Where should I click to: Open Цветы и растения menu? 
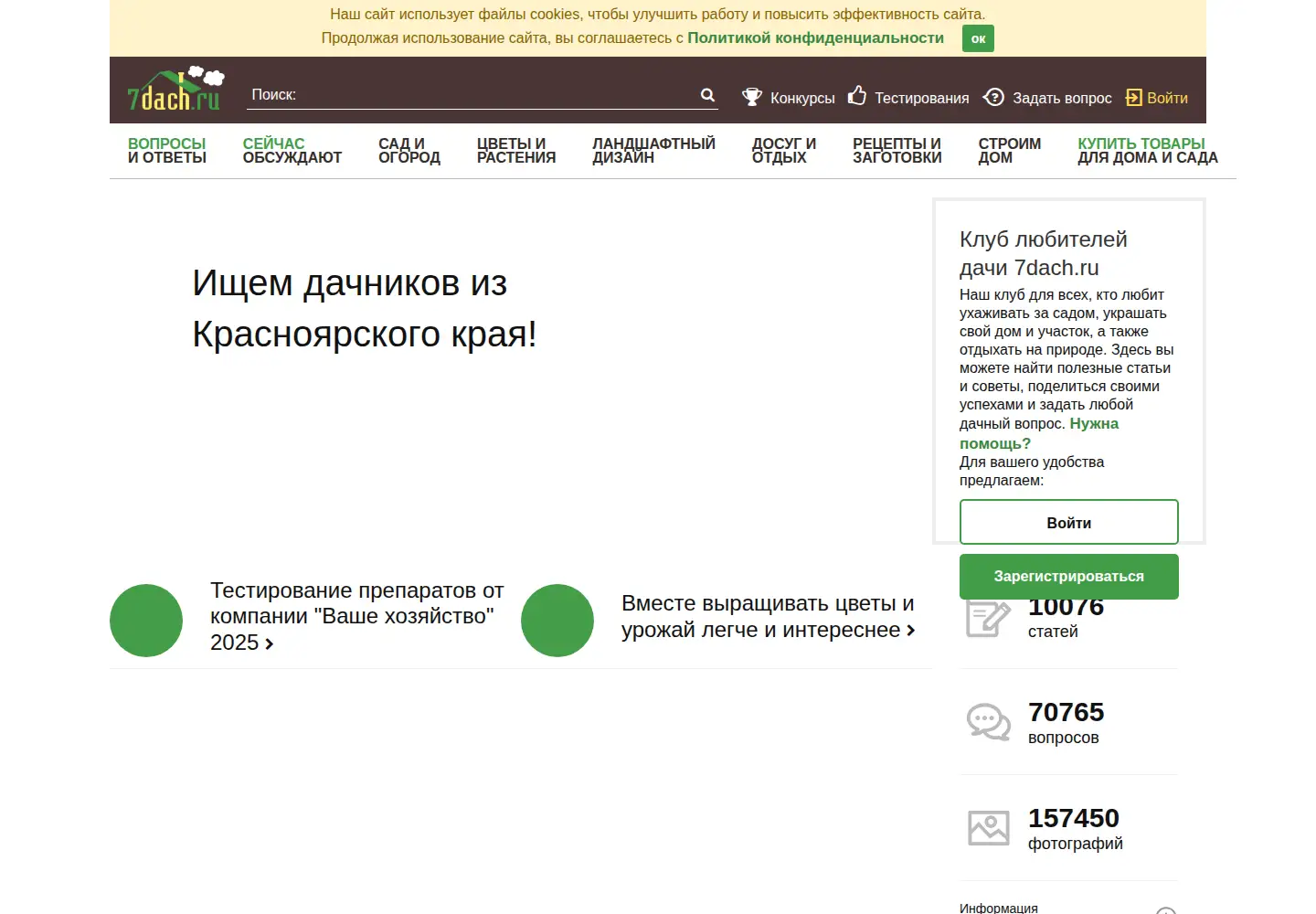pos(516,151)
